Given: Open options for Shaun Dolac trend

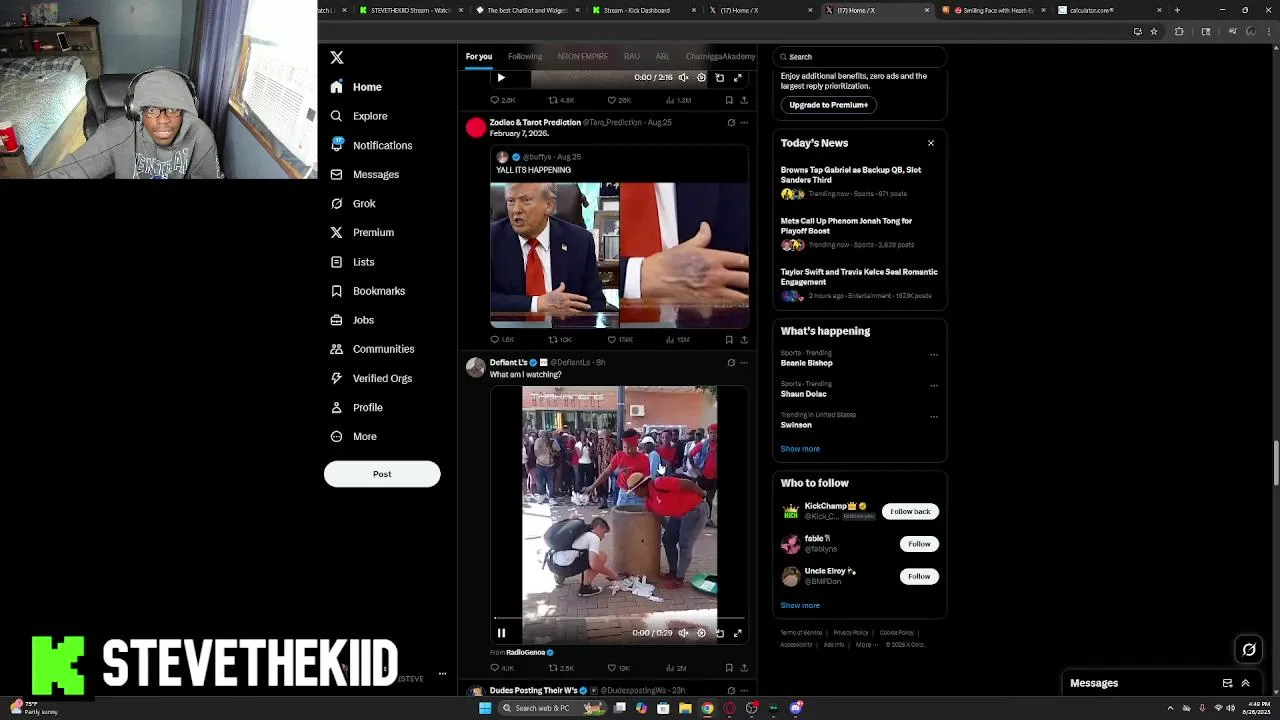Looking at the screenshot, I should 934,385.
